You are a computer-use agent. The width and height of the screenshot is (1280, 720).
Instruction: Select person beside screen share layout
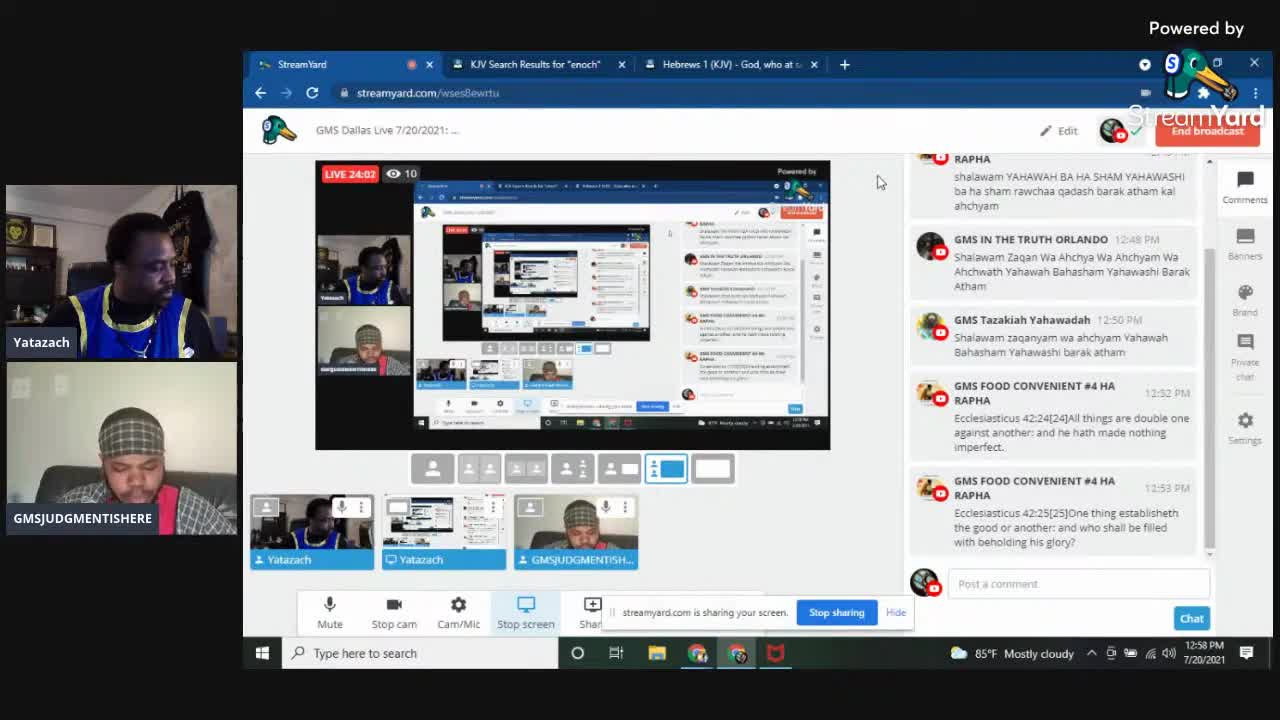(620, 469)
